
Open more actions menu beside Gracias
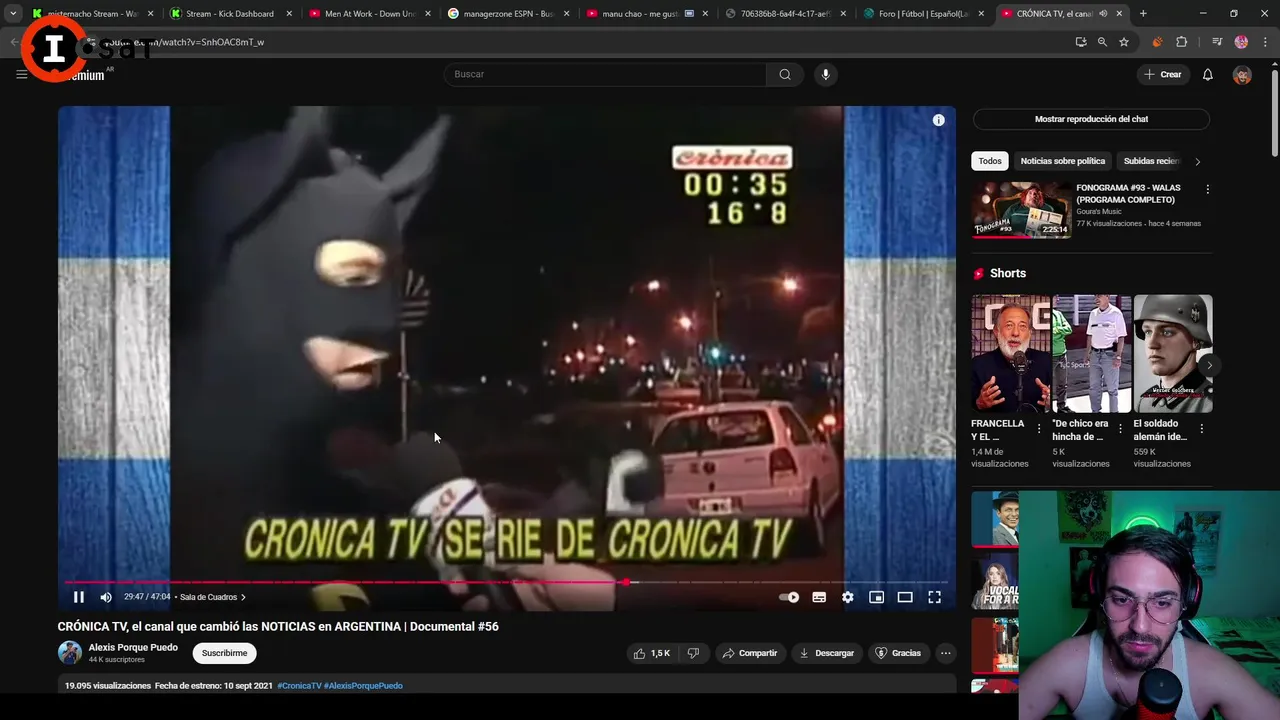(945, 653)
